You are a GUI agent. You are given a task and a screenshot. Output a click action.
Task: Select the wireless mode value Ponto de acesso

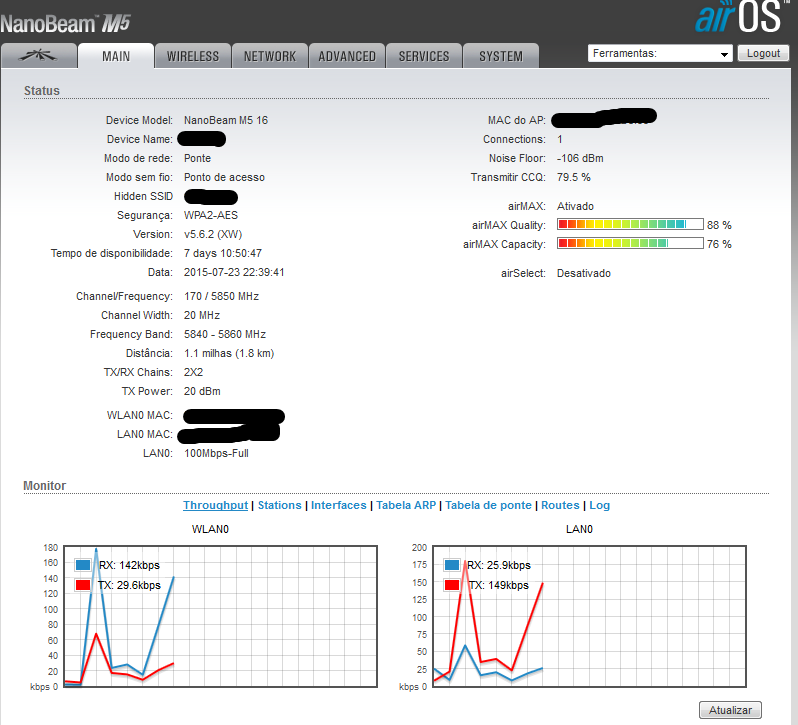click(x=224, y=177)
